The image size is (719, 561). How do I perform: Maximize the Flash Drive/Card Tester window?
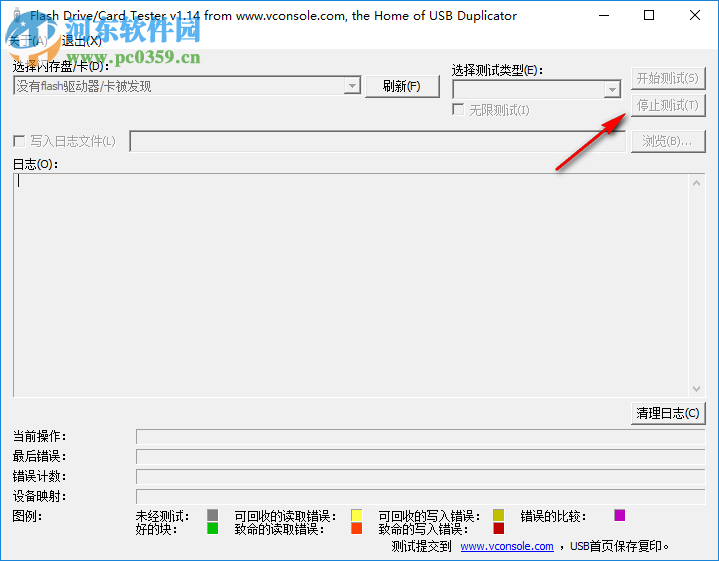point(649,15)
